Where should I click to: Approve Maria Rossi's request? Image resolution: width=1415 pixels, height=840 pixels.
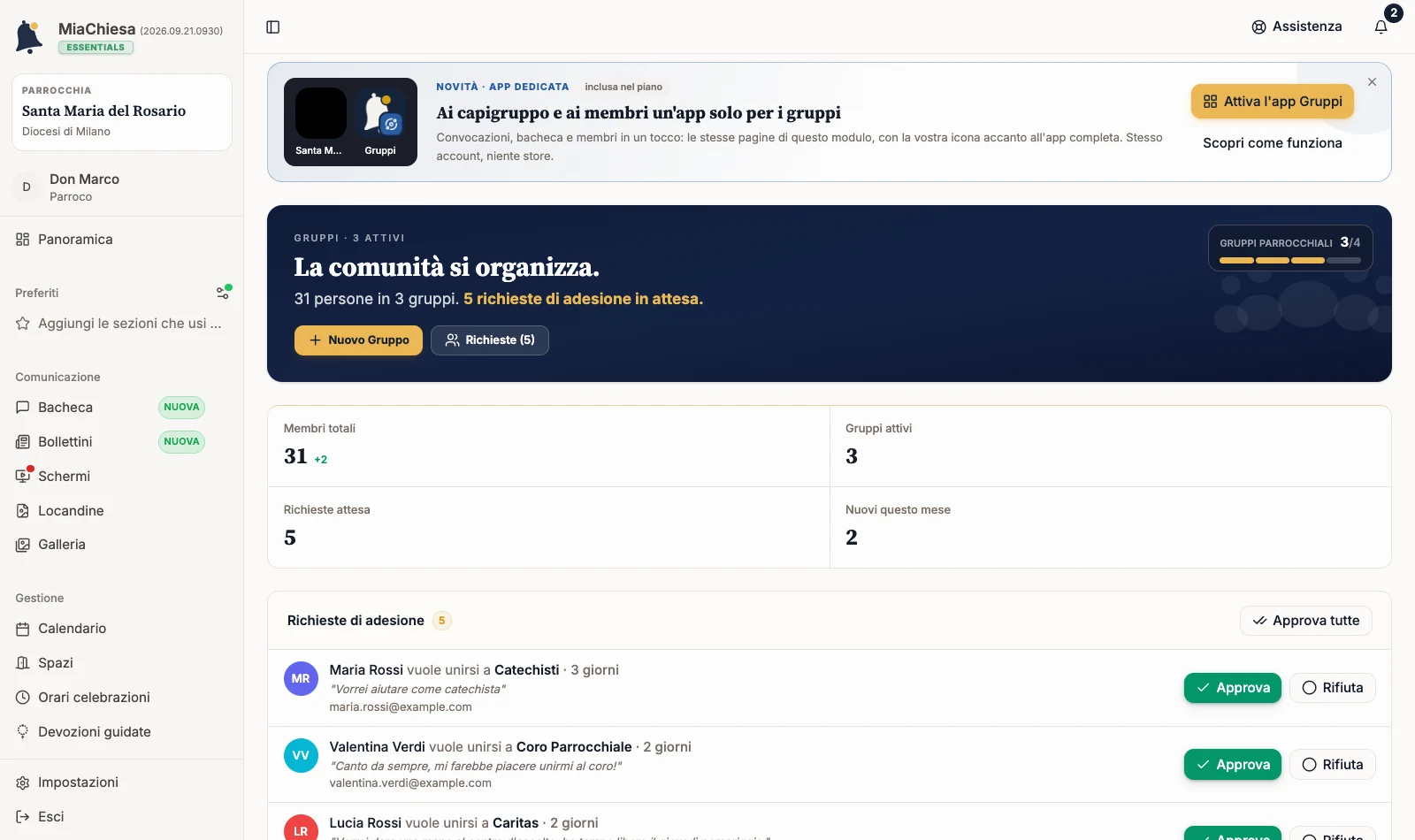click(1233, 688)
